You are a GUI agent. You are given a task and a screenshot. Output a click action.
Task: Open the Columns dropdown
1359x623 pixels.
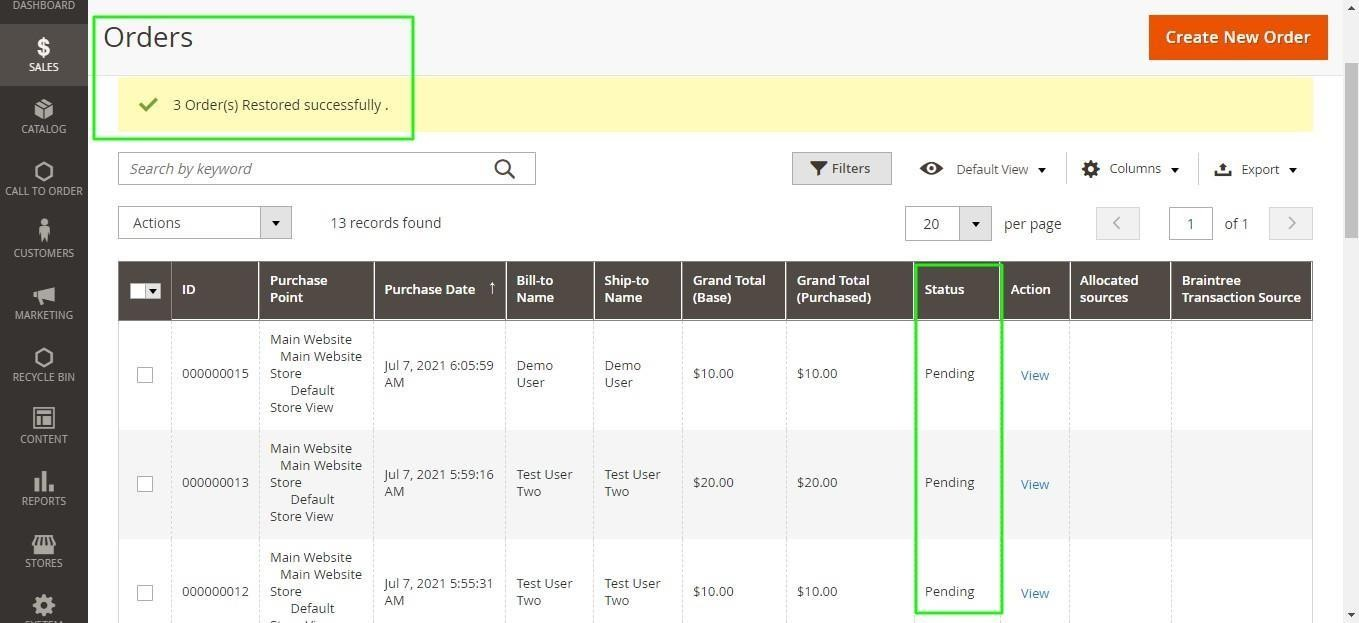click(1131, 169)
